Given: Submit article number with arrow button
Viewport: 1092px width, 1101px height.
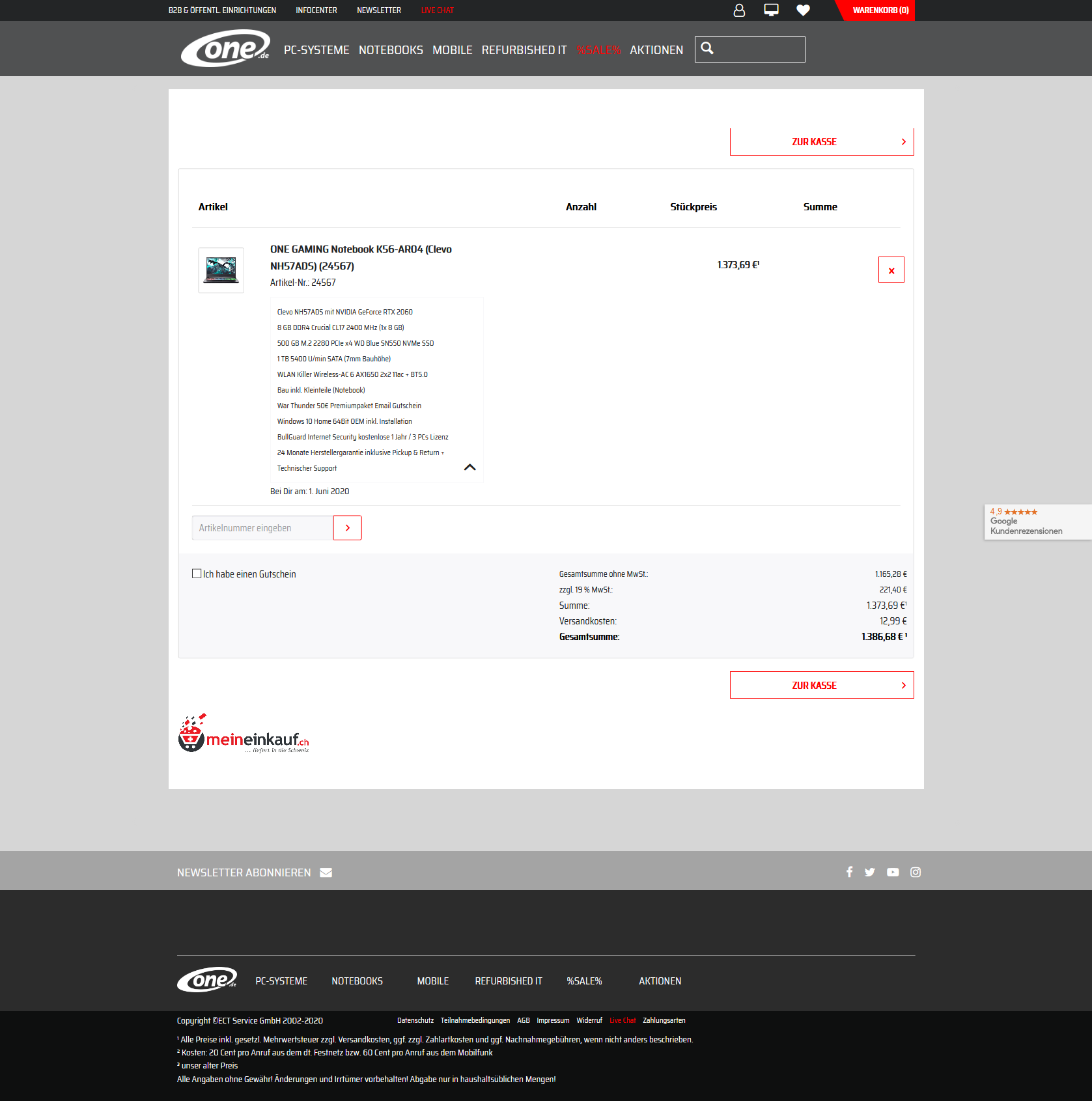Looking at the screenshot, I should point(348,528).
